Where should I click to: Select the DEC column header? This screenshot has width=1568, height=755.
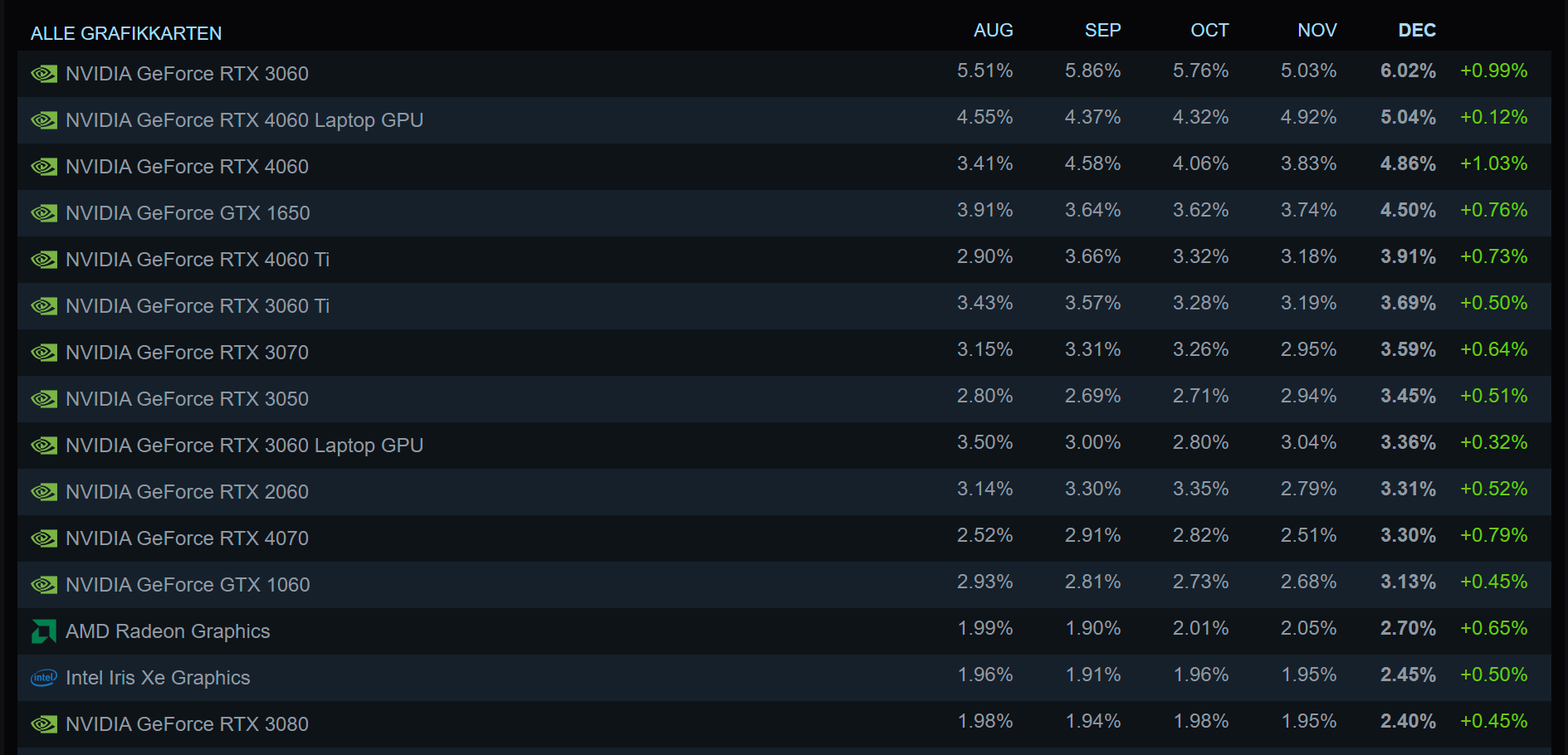1416,31
